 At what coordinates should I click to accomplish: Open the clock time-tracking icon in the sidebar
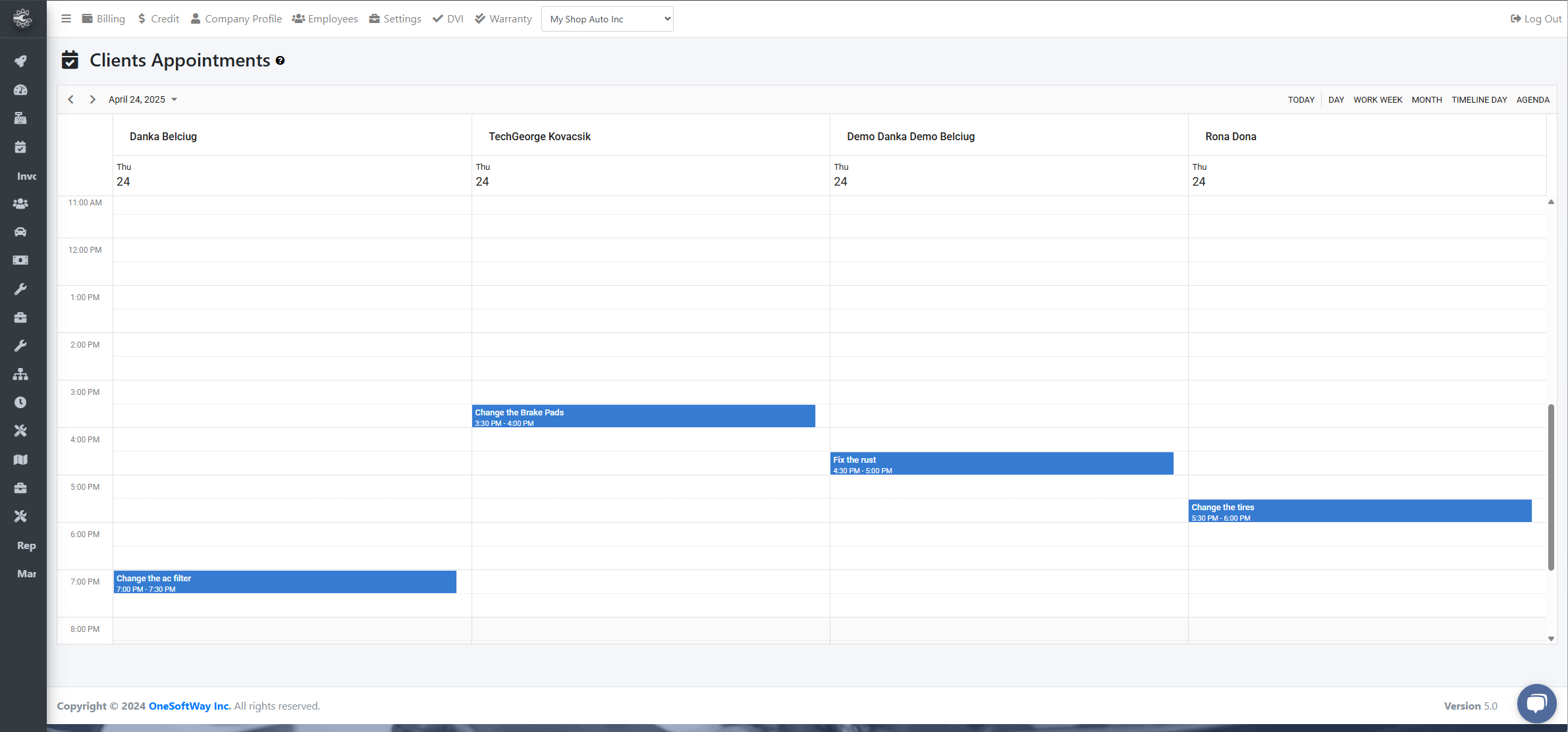click(x=20, y=402)
